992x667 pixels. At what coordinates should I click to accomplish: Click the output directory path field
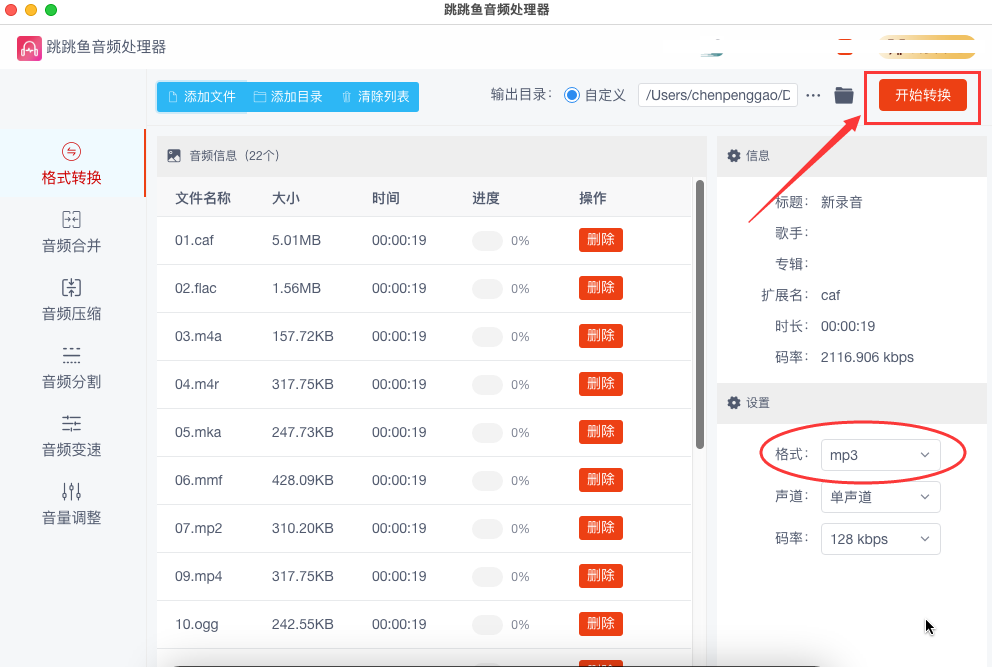[x=717, y=95]
